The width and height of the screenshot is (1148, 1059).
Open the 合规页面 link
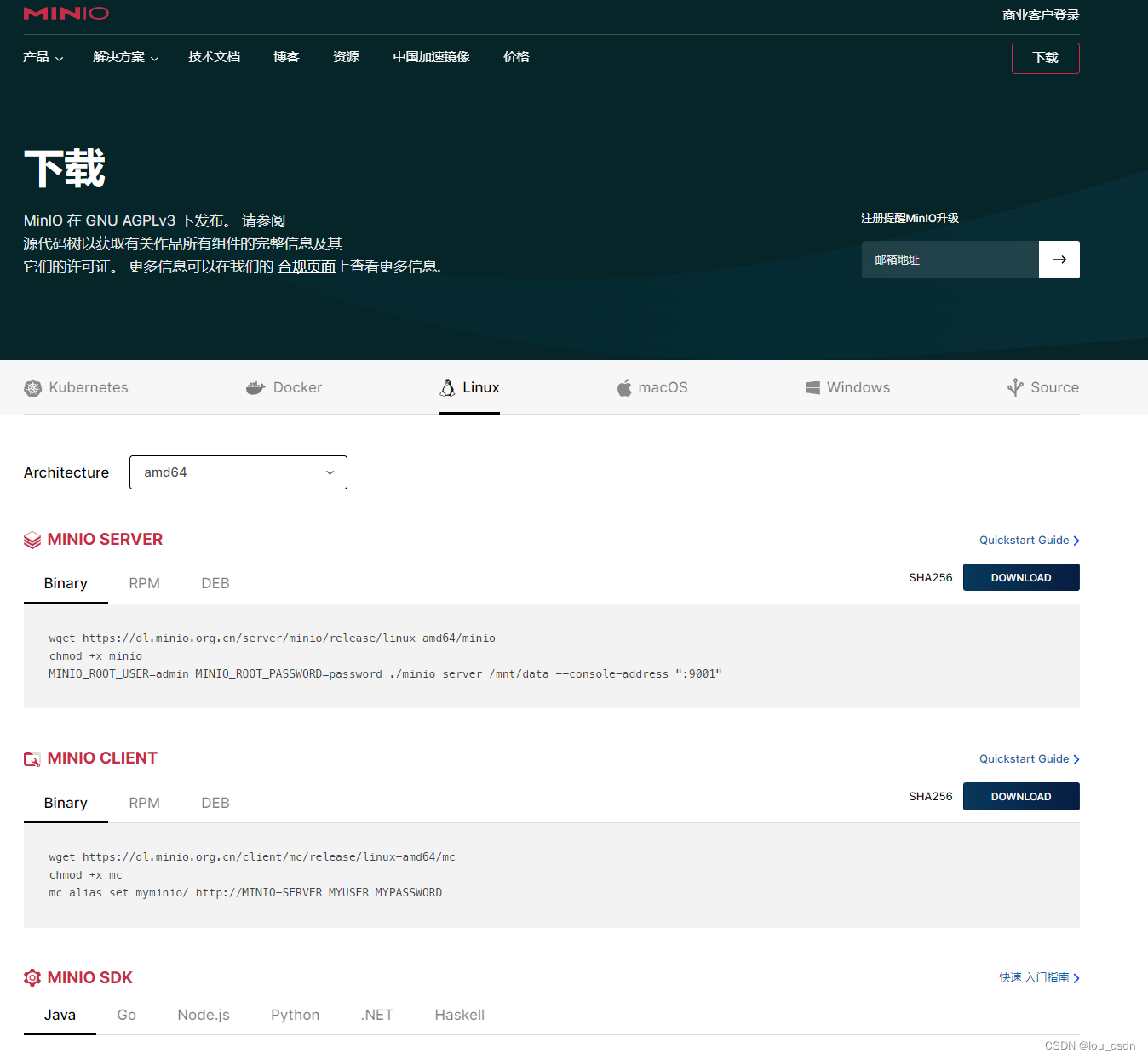click(x=307, y=266)
